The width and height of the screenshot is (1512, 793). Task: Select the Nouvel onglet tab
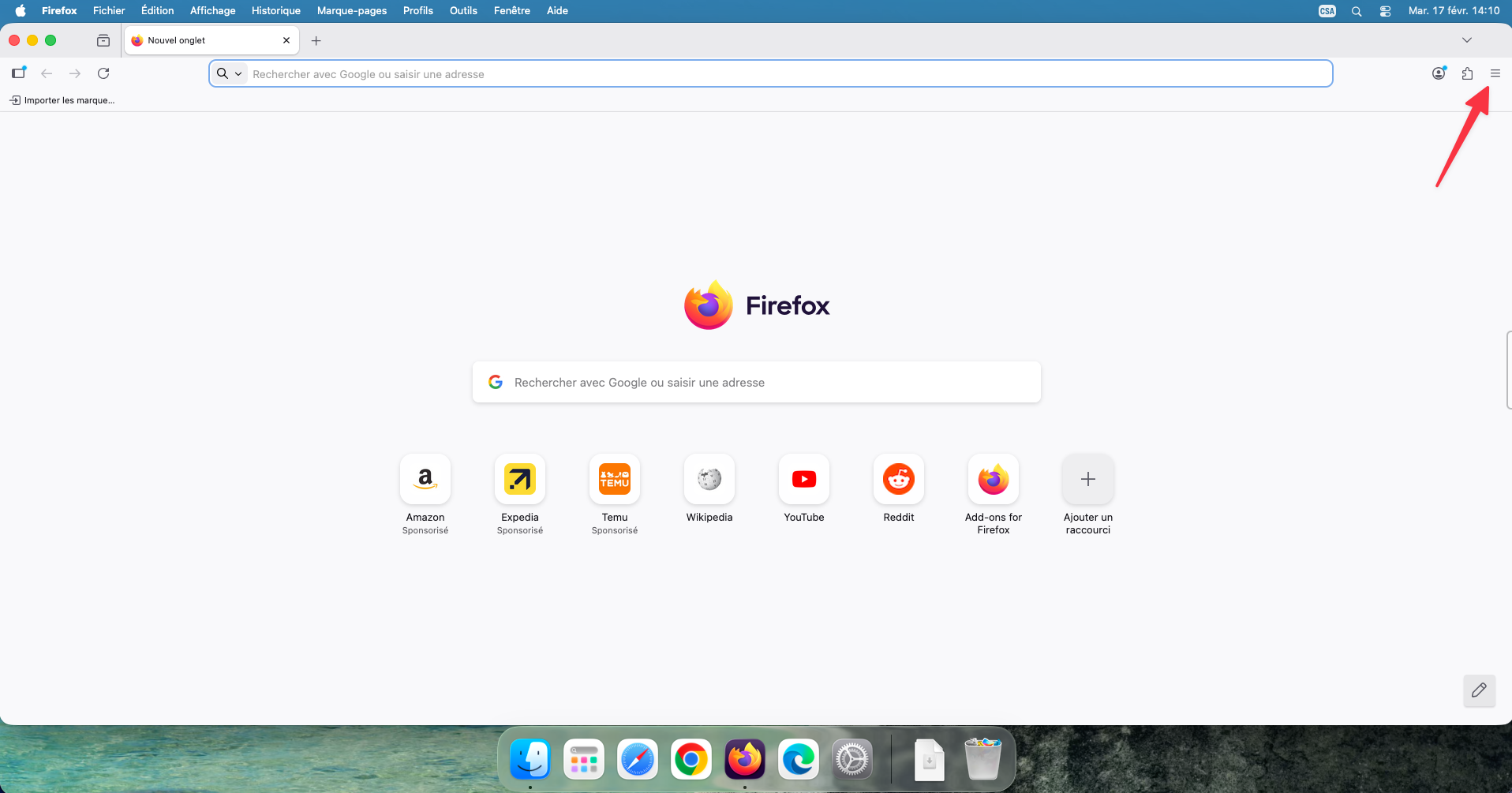[211, 40]
